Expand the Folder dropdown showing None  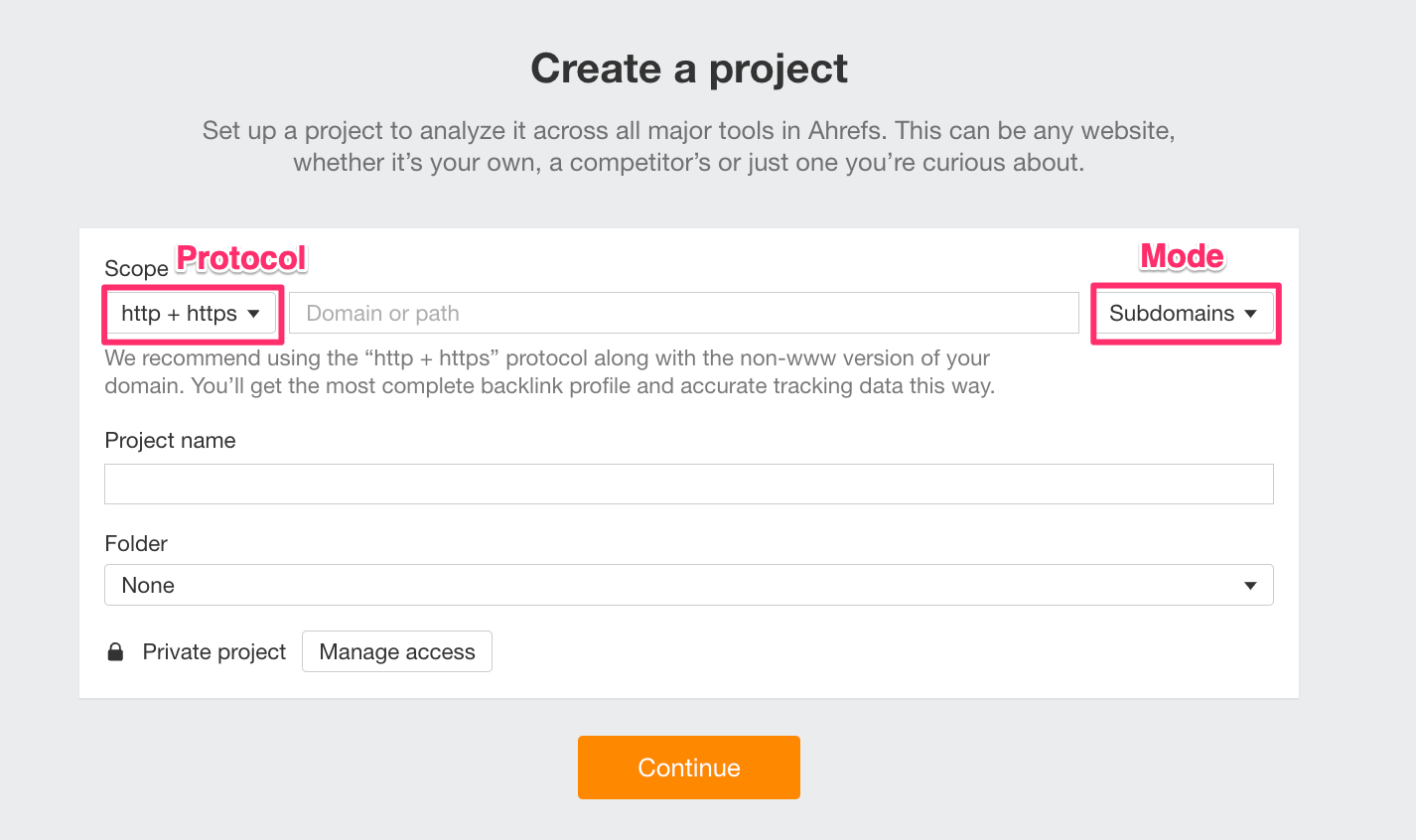tap(687, 586)
